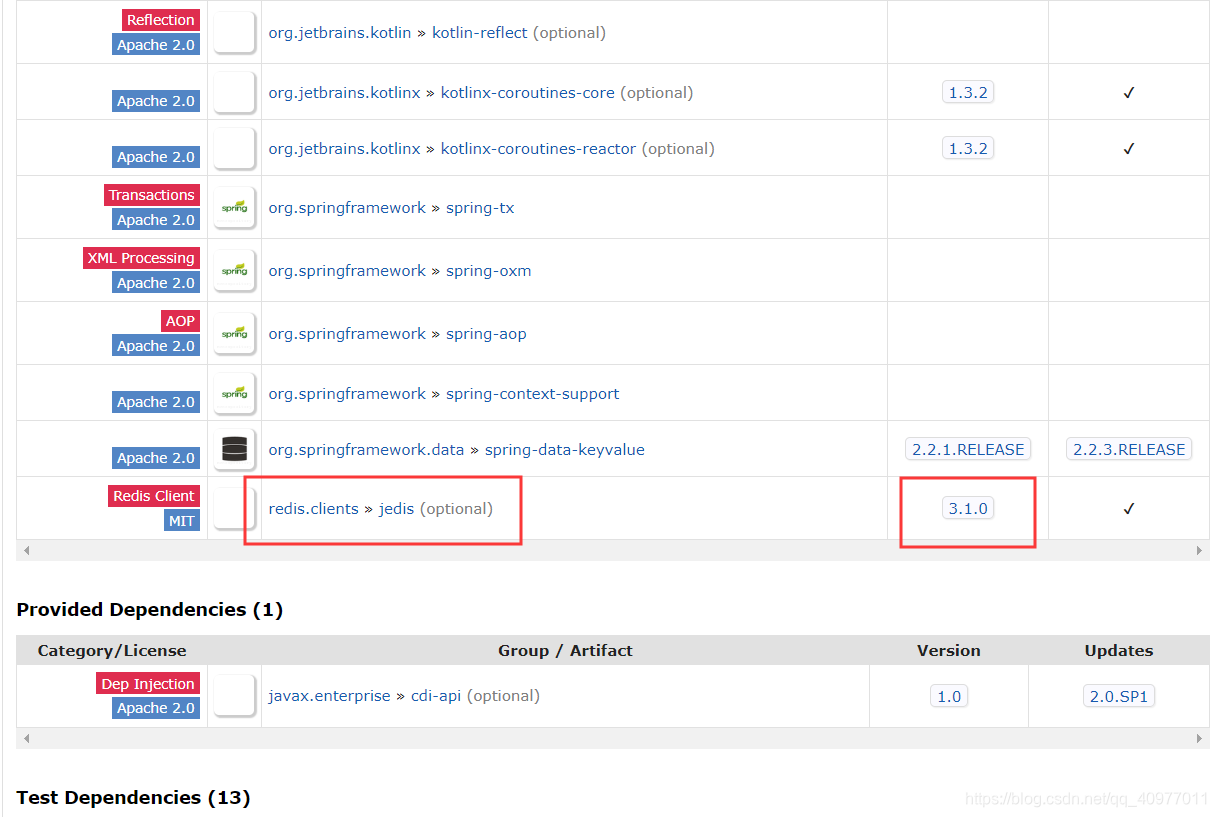Image resolution: width=1216 pixels, height=817 pixels.
Task: Click the 2.2.3.RELEASE update badge
Action: pos(1129,449)
